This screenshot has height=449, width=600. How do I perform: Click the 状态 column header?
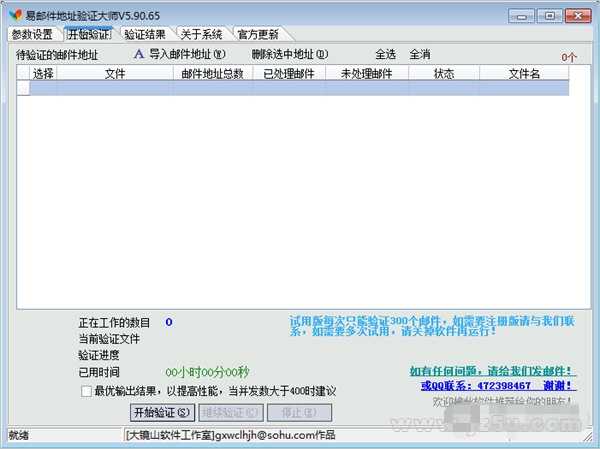tap(444, 73)
